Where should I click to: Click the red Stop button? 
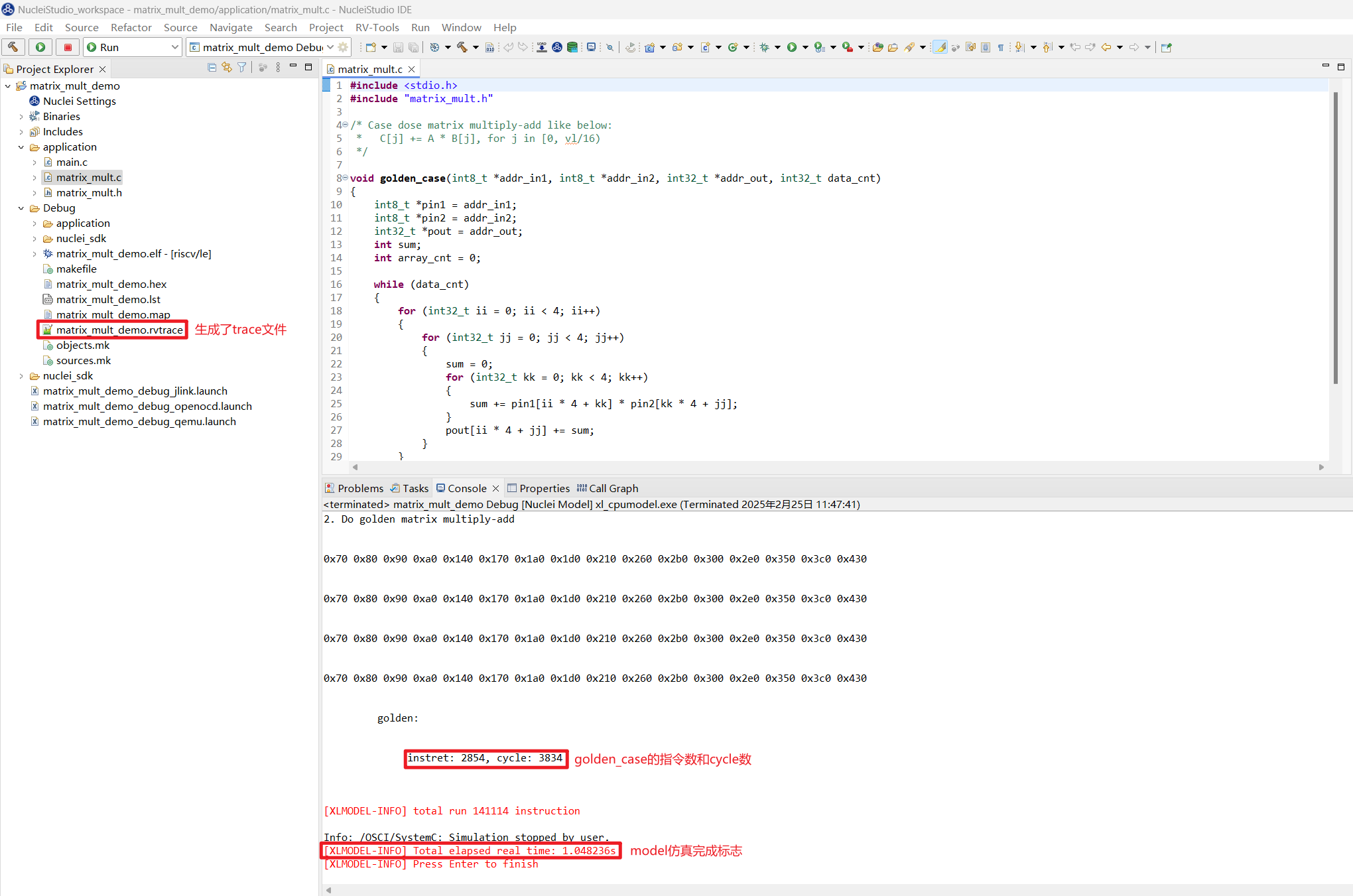pyautogui.click(x=68, y=47)
